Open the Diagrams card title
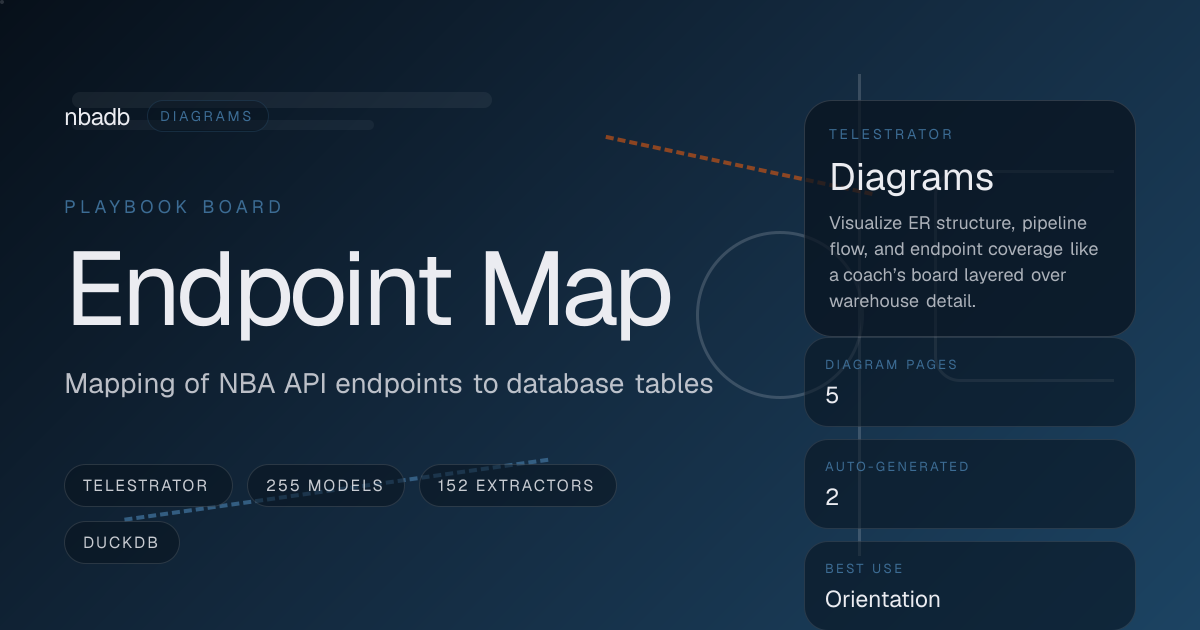Viewport: 1200px width, 630px height. click(x=911, y=178)
